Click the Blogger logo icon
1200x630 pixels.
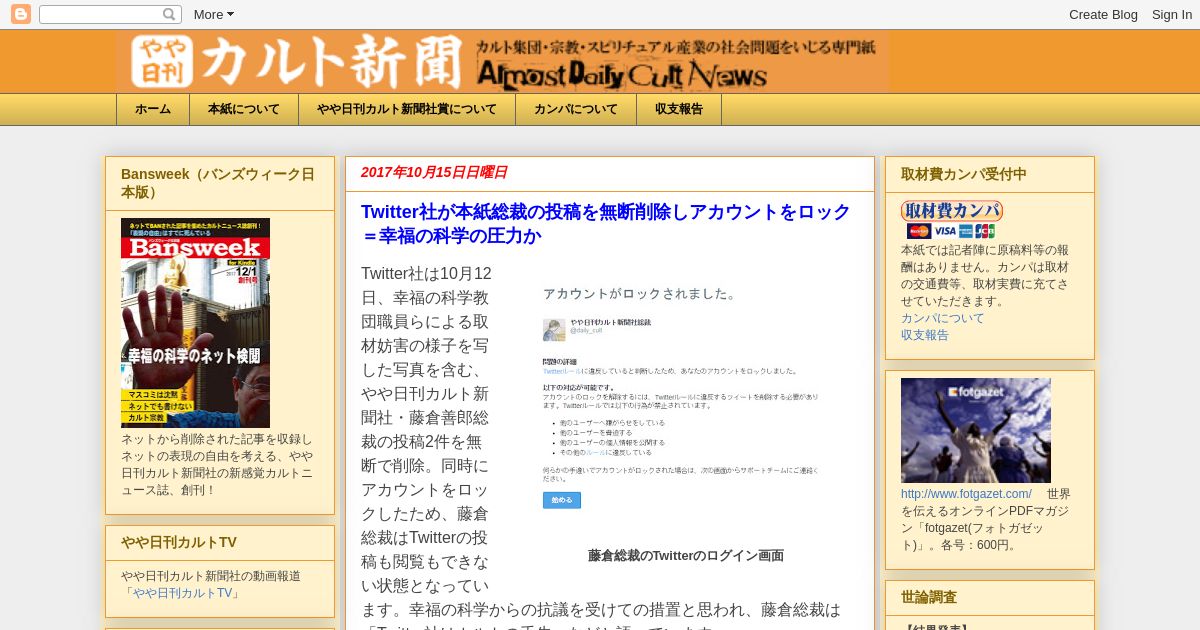click(x=21, y=14)
